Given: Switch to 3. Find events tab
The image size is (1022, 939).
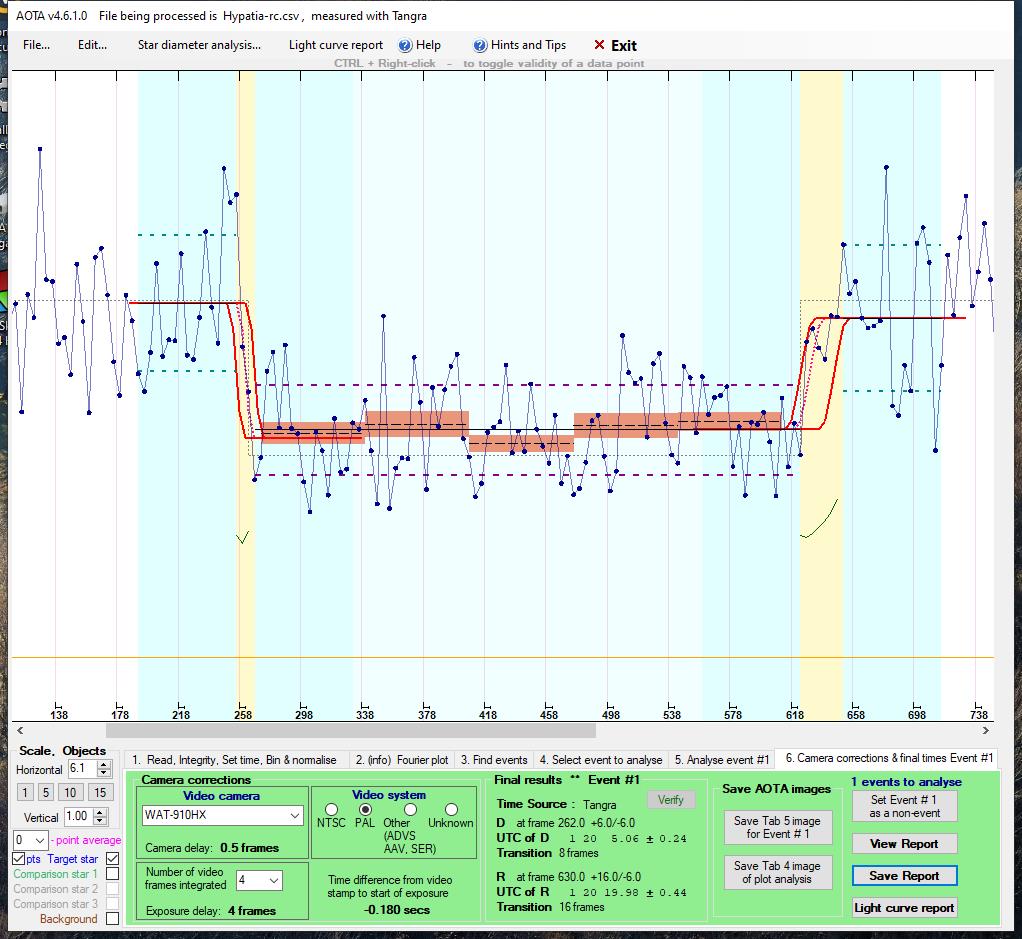Looking at the screenshot, I should pos(494,760).
